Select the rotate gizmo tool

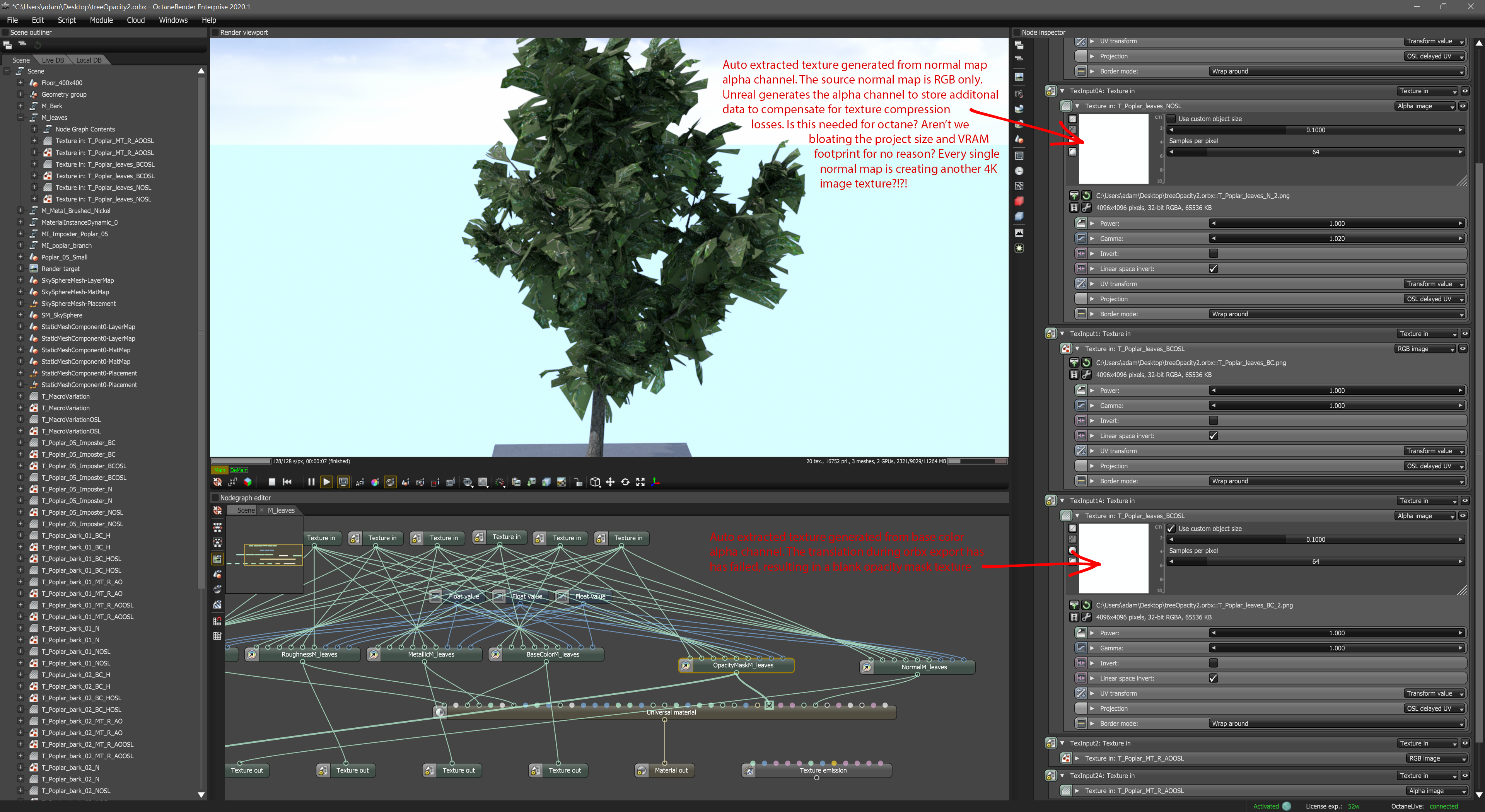tap(625, 482)
